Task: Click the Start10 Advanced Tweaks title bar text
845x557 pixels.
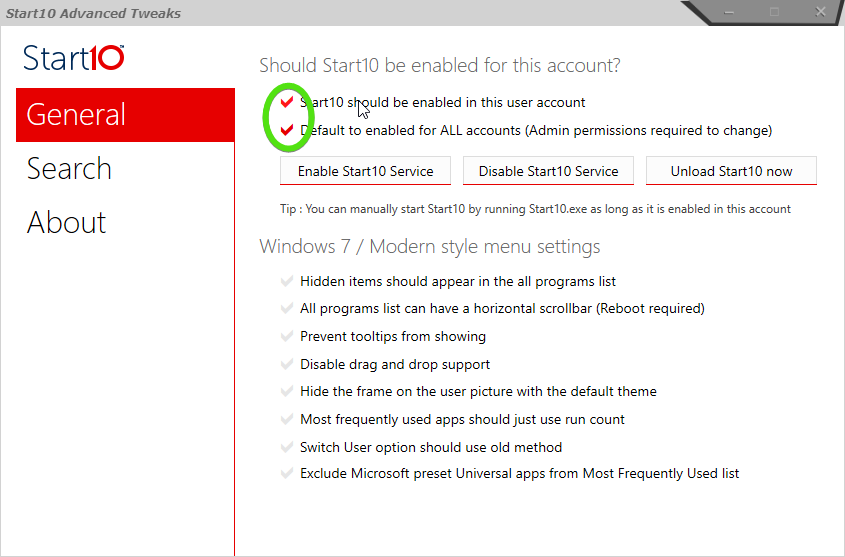Action: pos(93,13)
